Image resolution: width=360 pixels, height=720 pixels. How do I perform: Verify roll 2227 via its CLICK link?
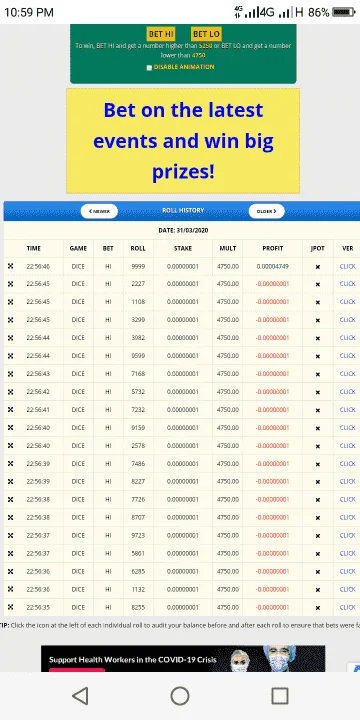348,284
